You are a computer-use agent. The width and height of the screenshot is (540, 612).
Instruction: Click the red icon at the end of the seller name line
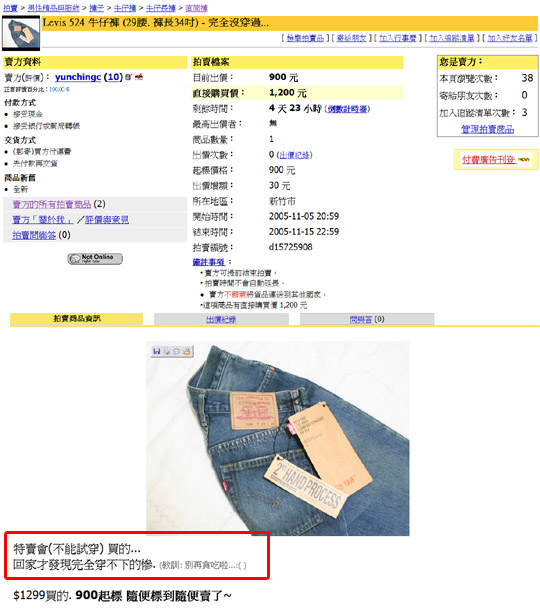[x=139, y=77]
